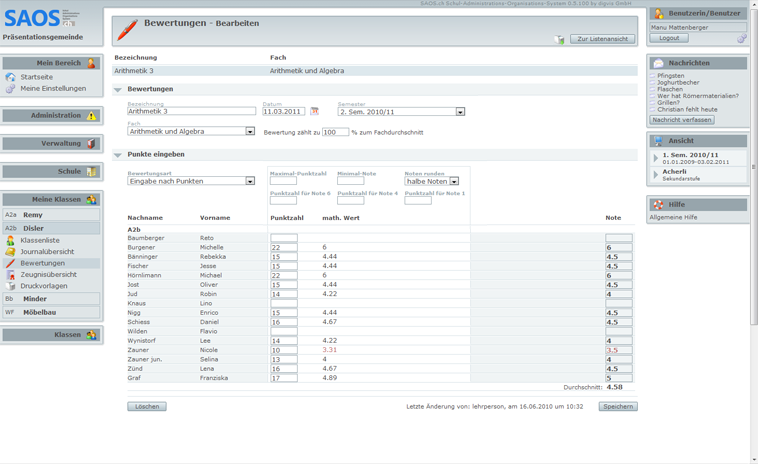Collapse the Punkte eingeben section triangle
Image resolution: width=758 pixels, height=464 pixels.
pyautogui.click(x=117, y=155)
